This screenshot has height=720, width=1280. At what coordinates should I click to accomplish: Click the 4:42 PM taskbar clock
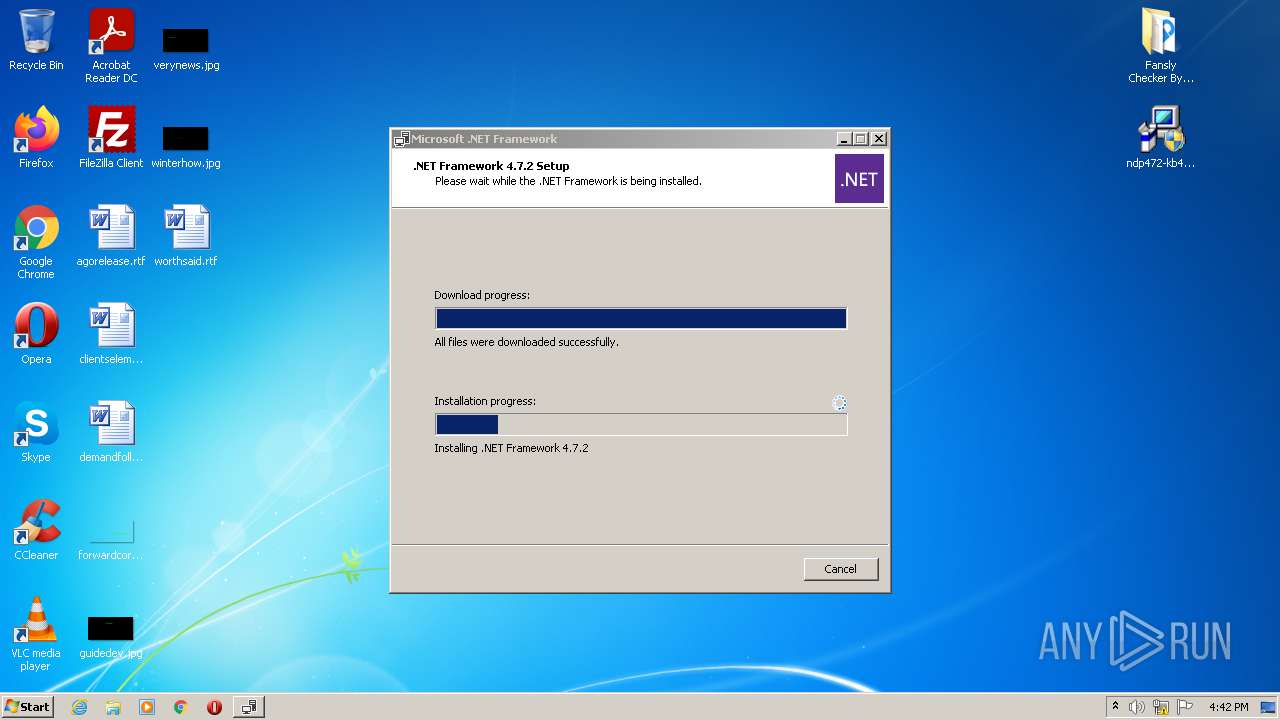coord(1229,707)
